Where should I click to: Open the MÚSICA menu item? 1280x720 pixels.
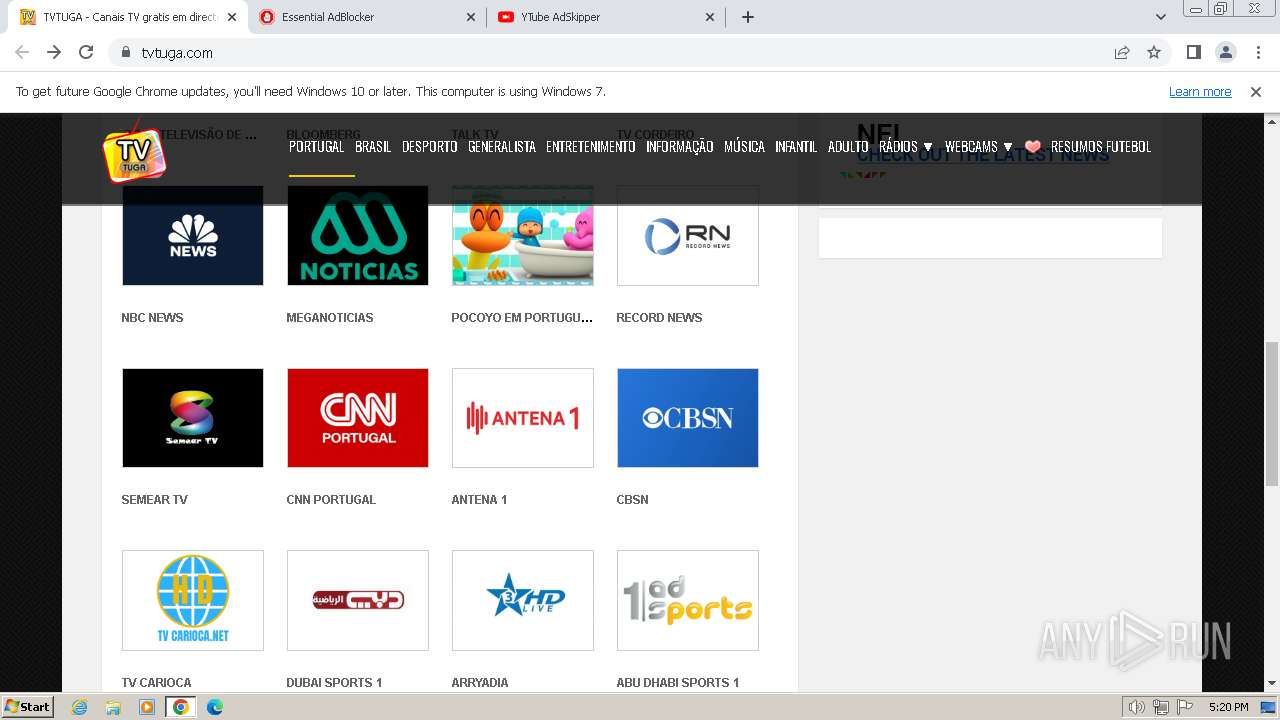click(x=744, y=147)
